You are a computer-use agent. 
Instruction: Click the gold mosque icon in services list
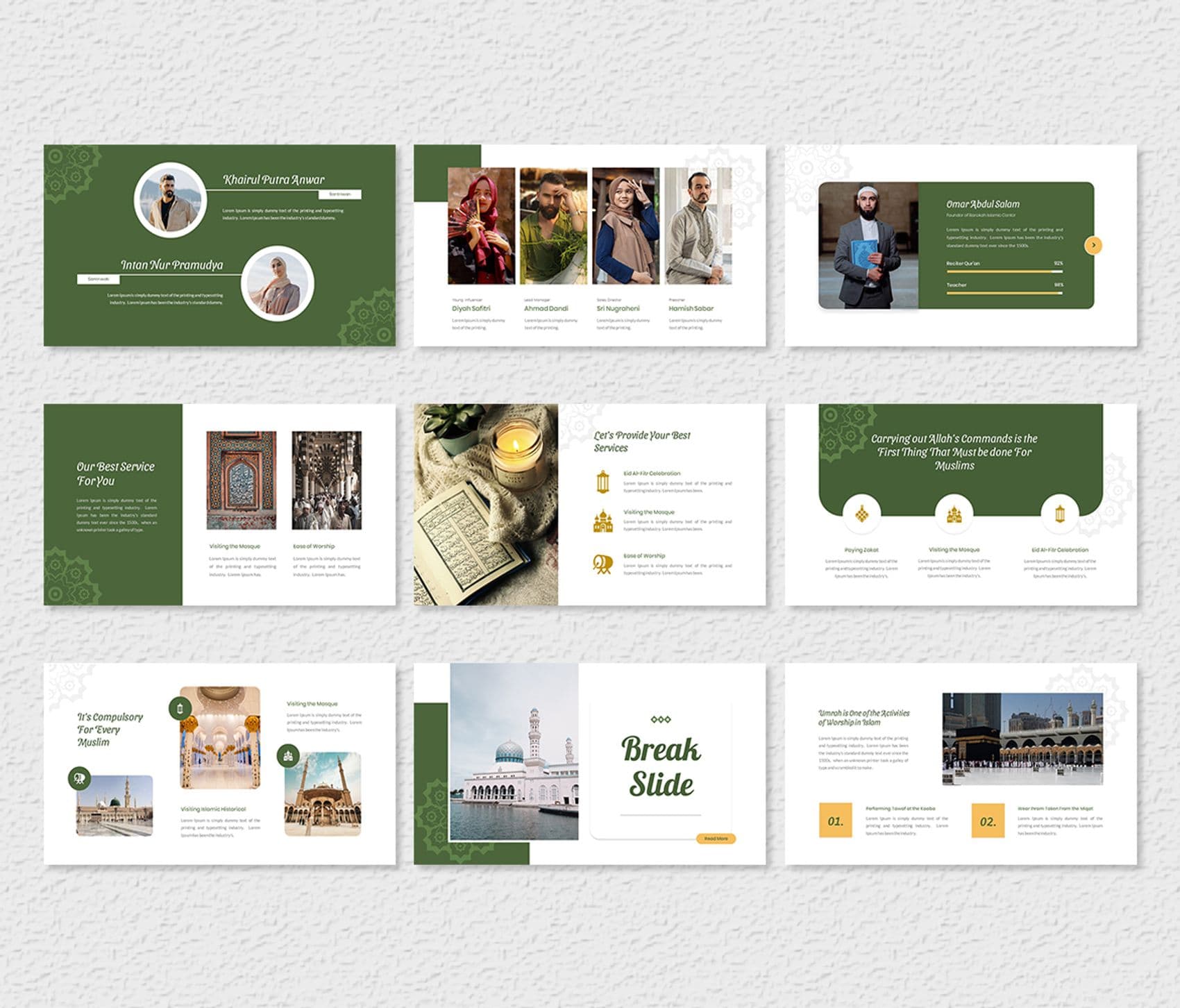[x=602, y=521]
